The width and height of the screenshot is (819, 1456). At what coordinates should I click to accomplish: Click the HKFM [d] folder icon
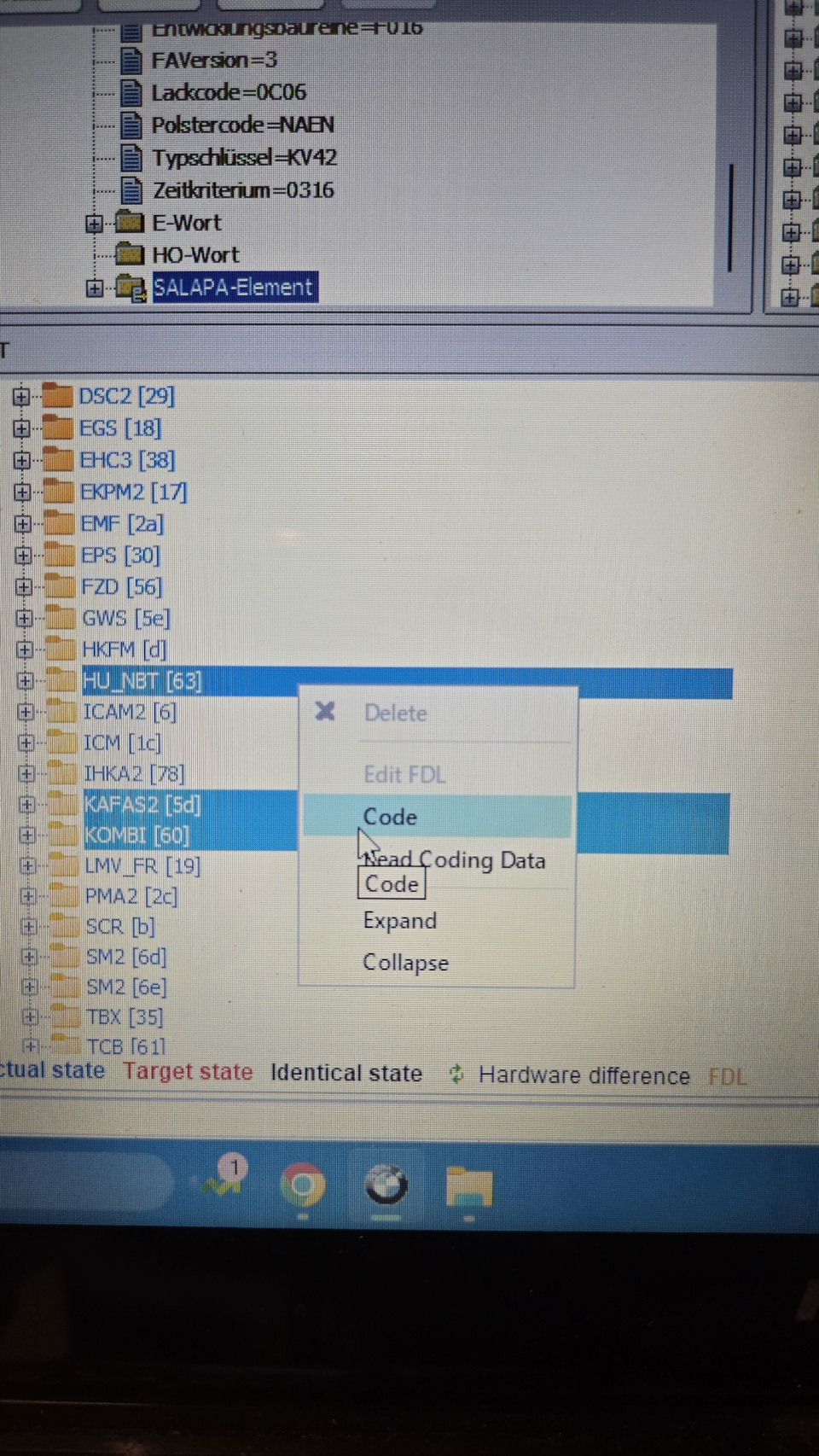pyautogui.click(x=61, y=649)
